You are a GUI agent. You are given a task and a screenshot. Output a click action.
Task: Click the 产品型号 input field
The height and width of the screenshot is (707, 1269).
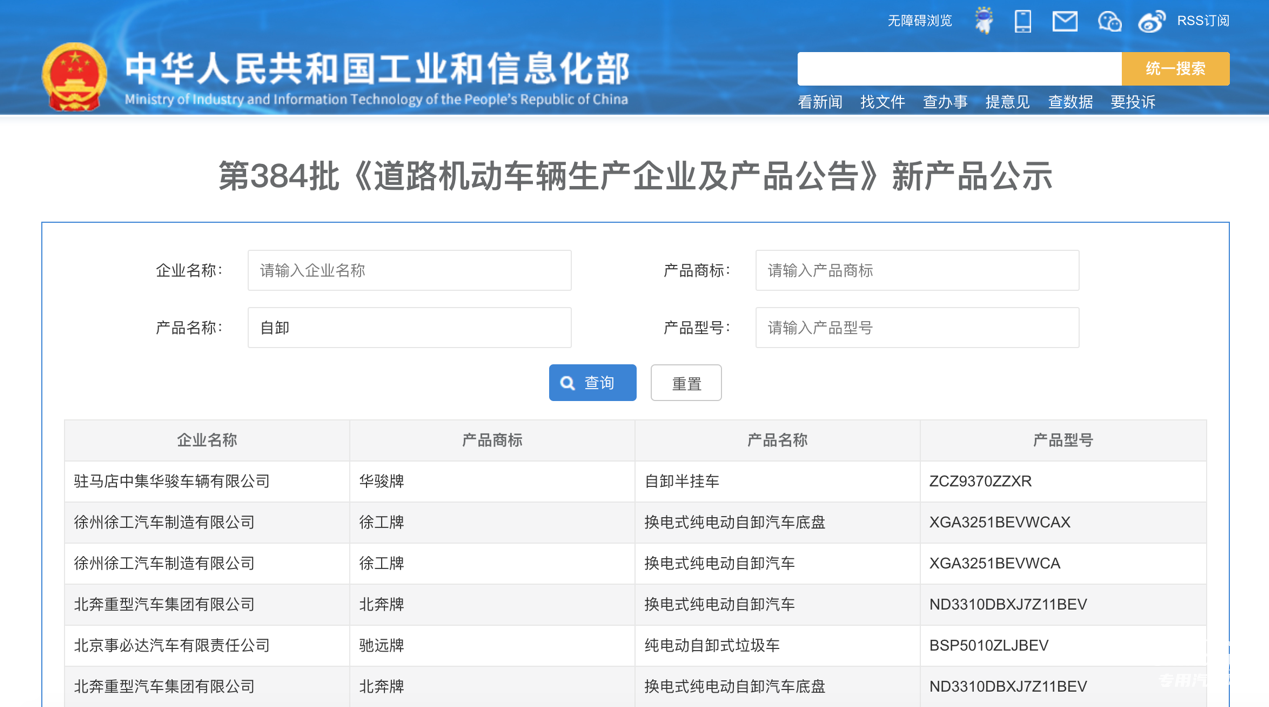pos(917,327)
